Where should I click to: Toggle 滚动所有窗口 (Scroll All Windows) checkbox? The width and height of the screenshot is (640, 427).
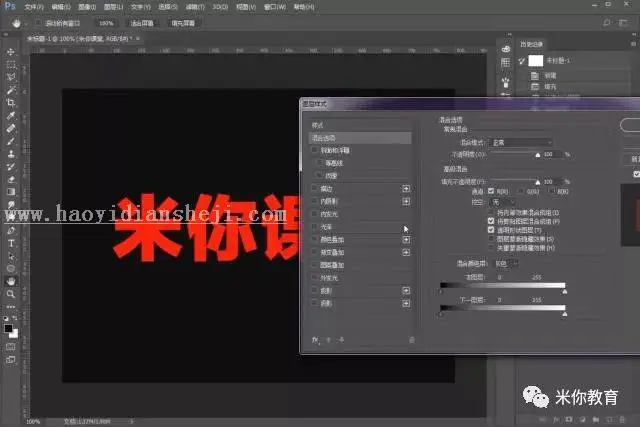pyautogui.click(x=38, y=23)
